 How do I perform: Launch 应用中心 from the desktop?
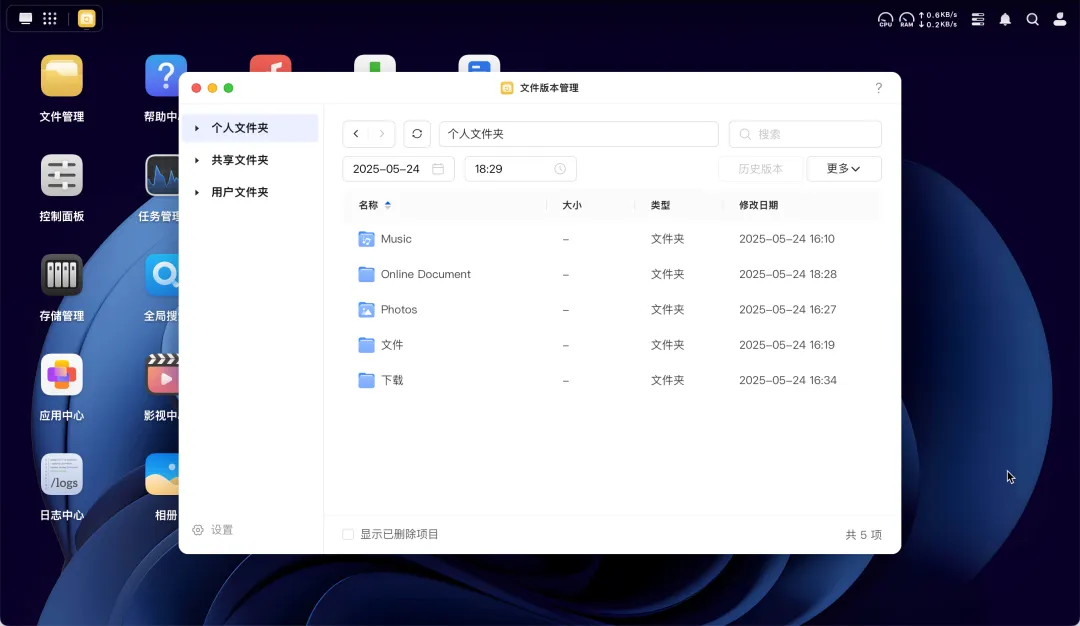point(61,375)
